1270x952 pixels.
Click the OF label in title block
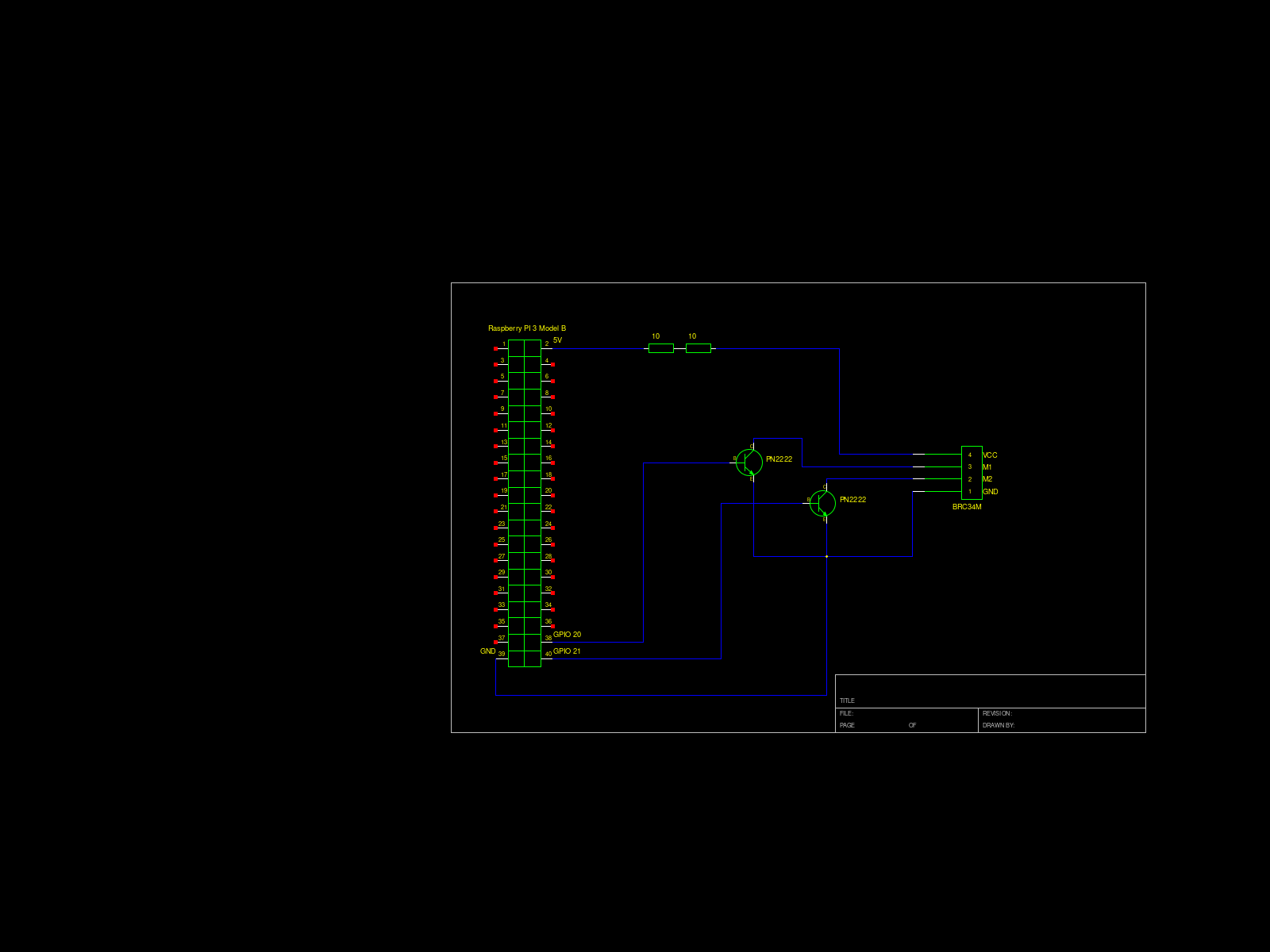click(912, 725)
